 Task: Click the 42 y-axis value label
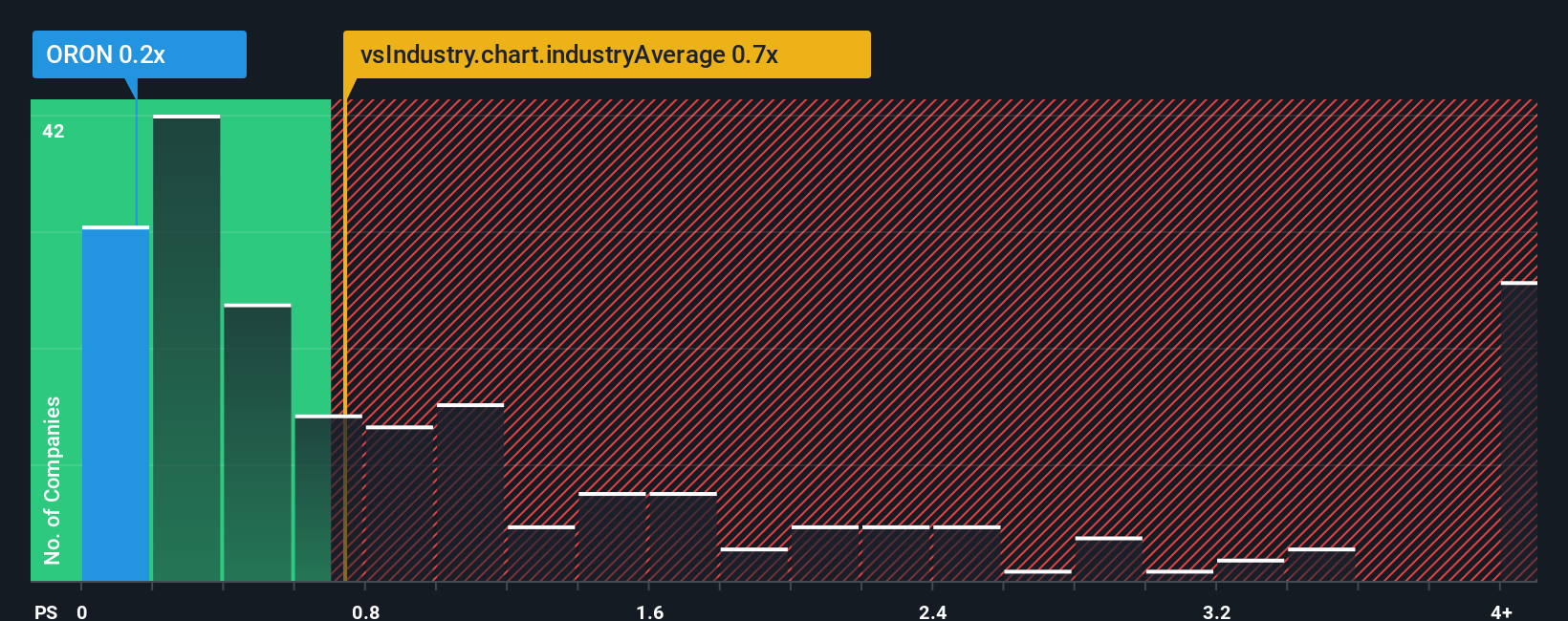54,132
